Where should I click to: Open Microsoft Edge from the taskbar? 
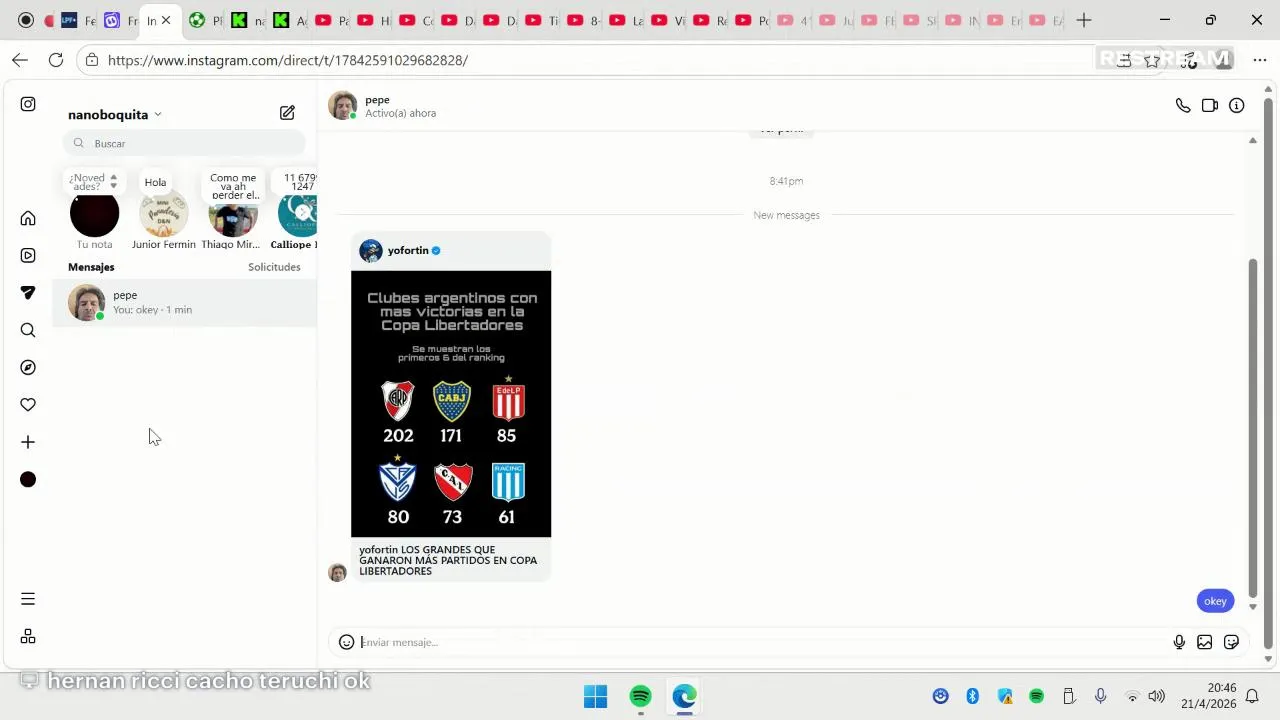pyautogui.click(x=685, y=696)
